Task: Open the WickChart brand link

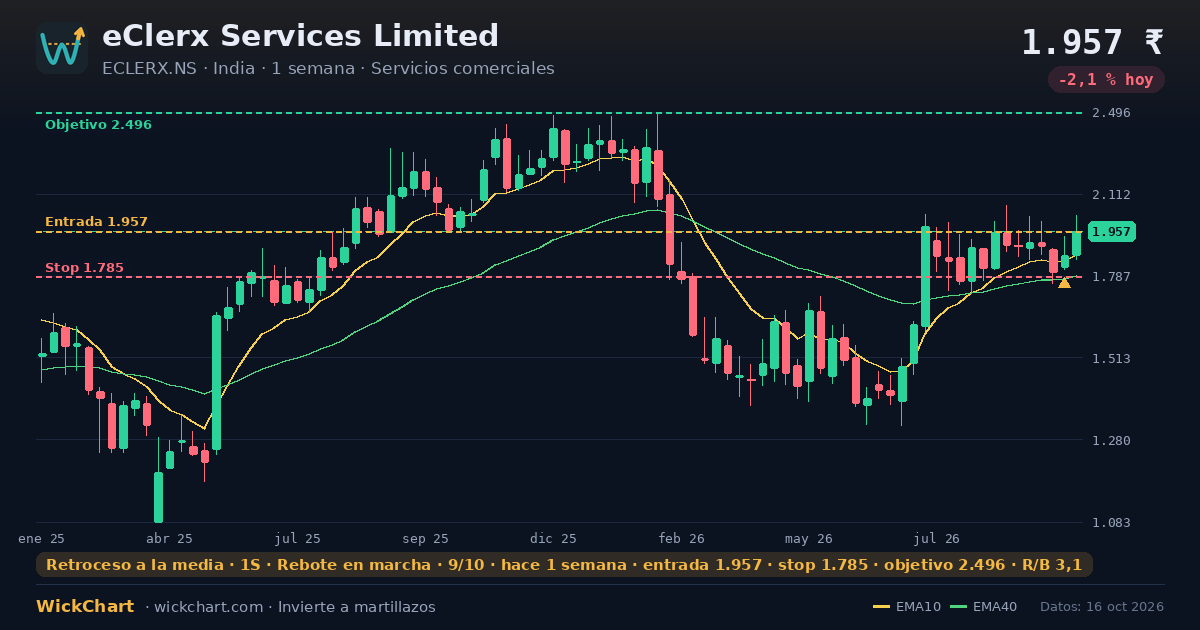Action: [85, 607]
